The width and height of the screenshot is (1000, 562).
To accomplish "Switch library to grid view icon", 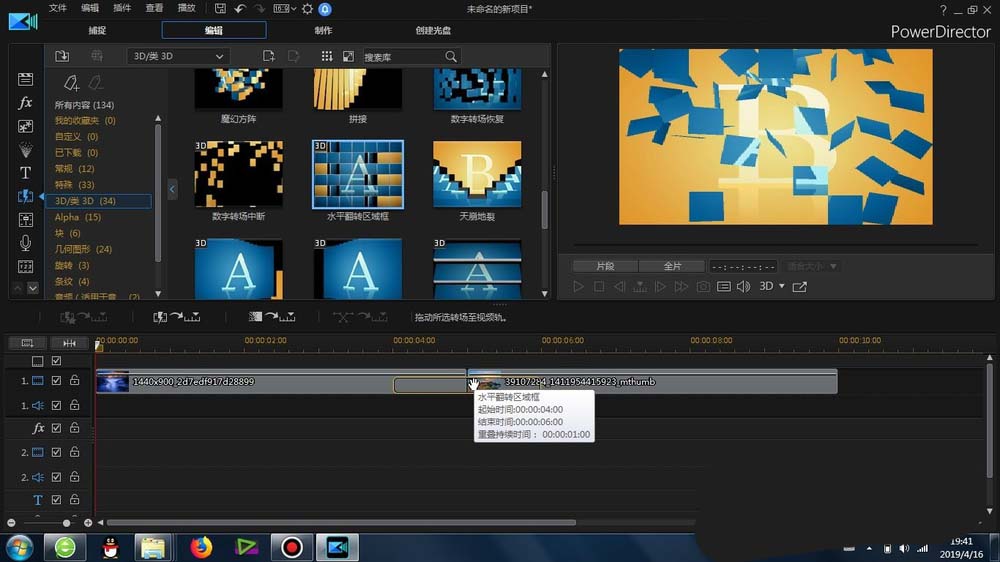I will click(x=327, y=57).
